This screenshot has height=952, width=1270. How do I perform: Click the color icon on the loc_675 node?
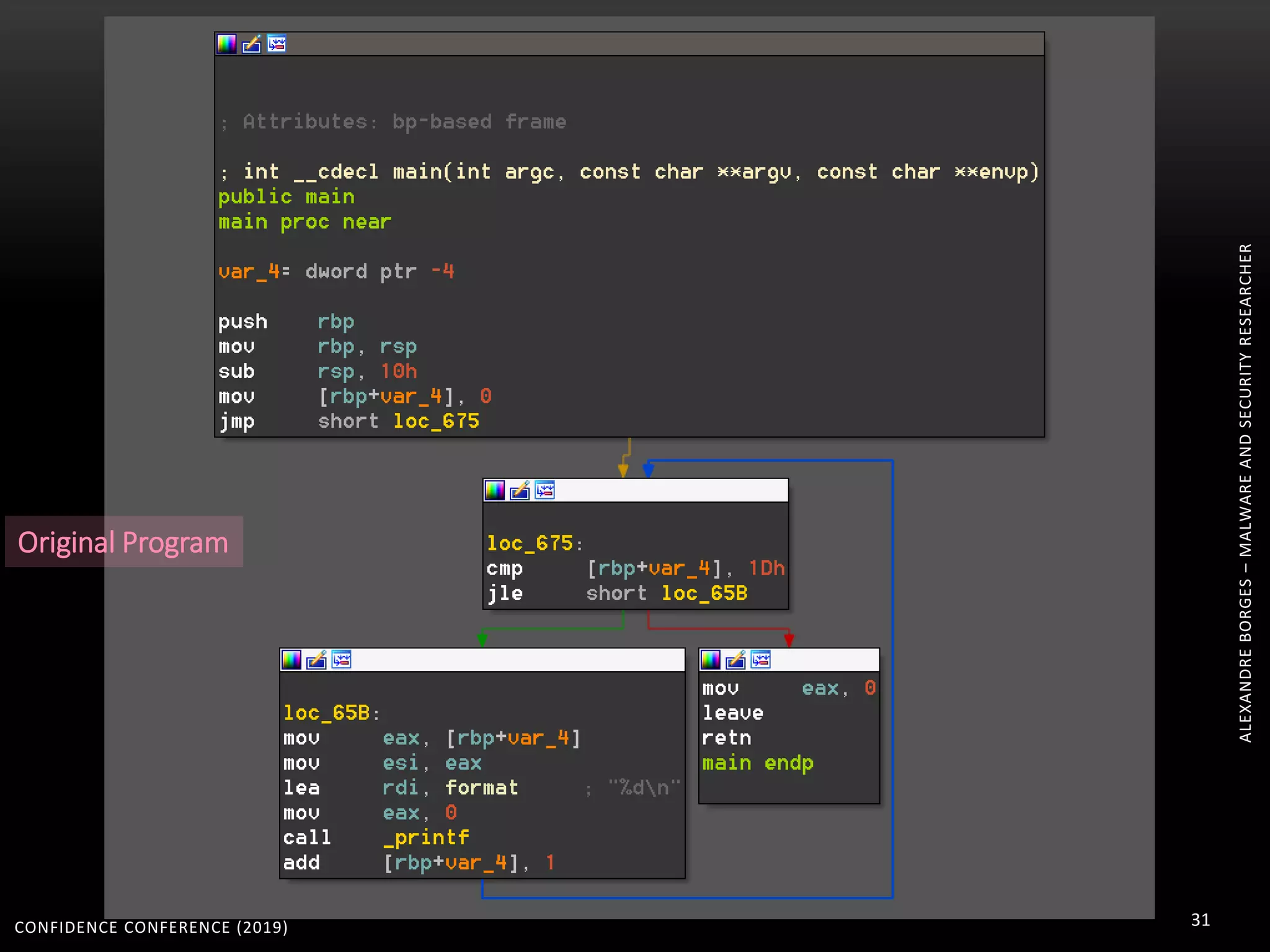point(495,490)
